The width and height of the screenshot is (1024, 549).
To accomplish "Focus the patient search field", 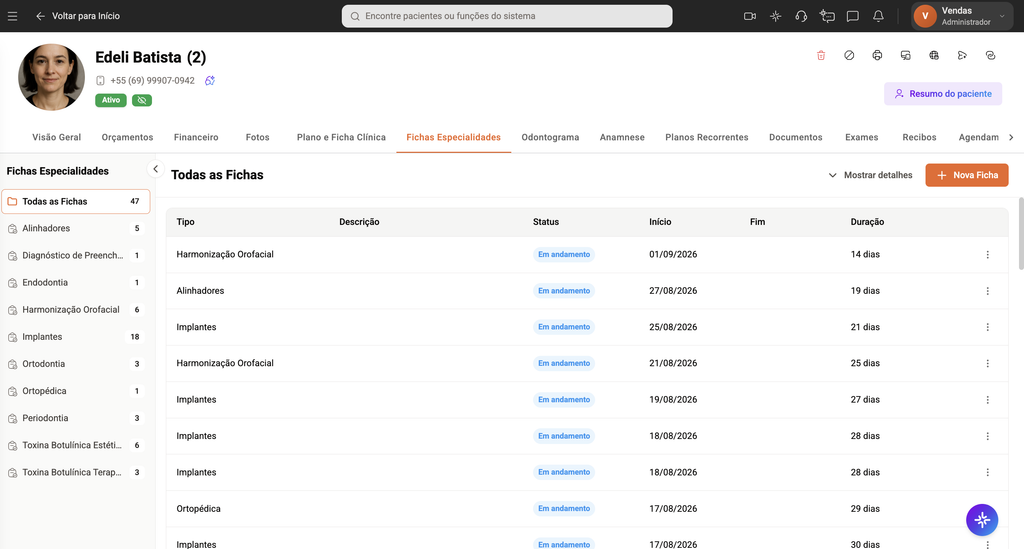I will point(507,16).
